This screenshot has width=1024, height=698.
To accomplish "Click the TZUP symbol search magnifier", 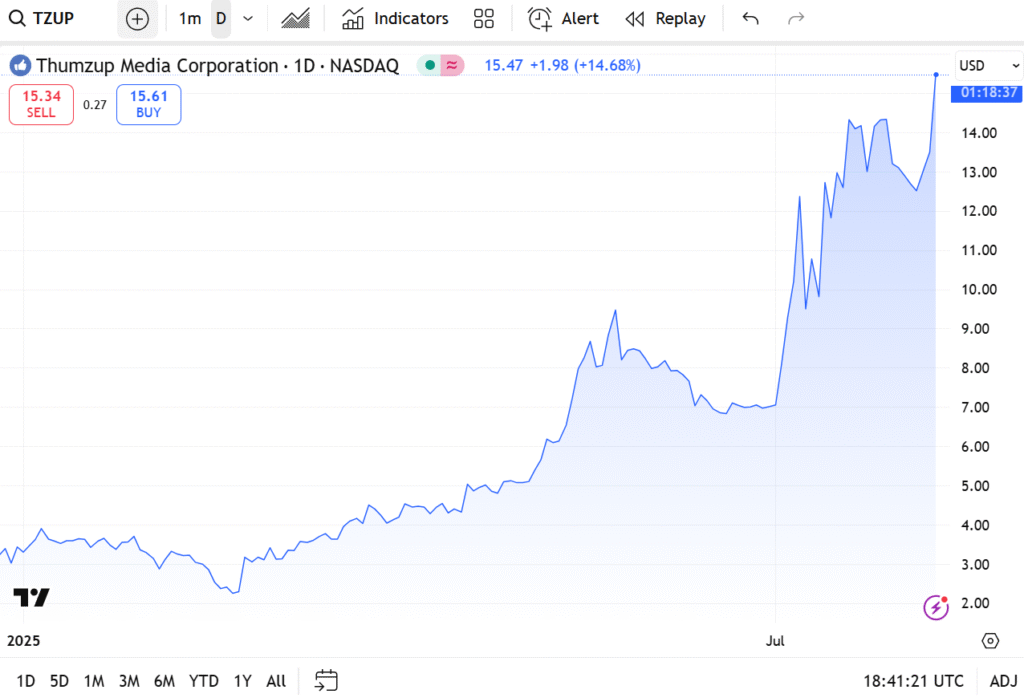I will point(18,18).
